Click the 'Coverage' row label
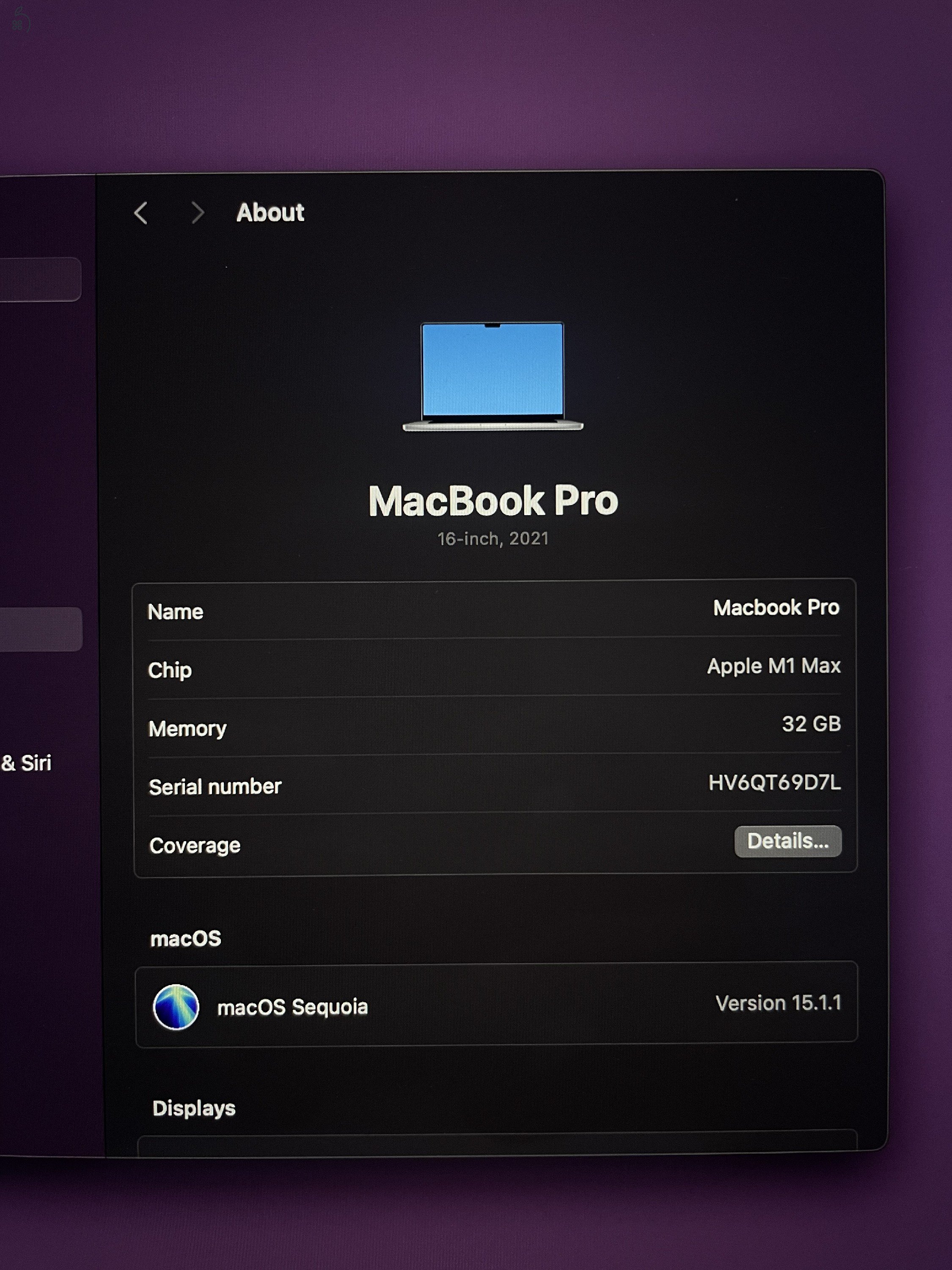Screen dimensions: 952x1270 click(x=195, y=846)
